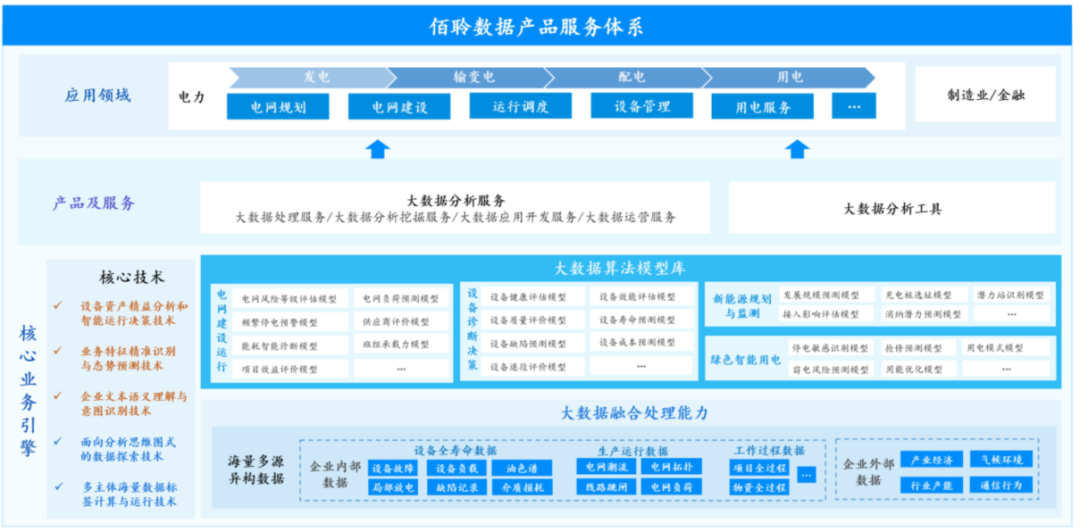Click checkmark beside 业务特征精准识别与态势预测技术
Image resolution: width=1080 pixels, height=532 pixels.
click(x=58, y=350)
